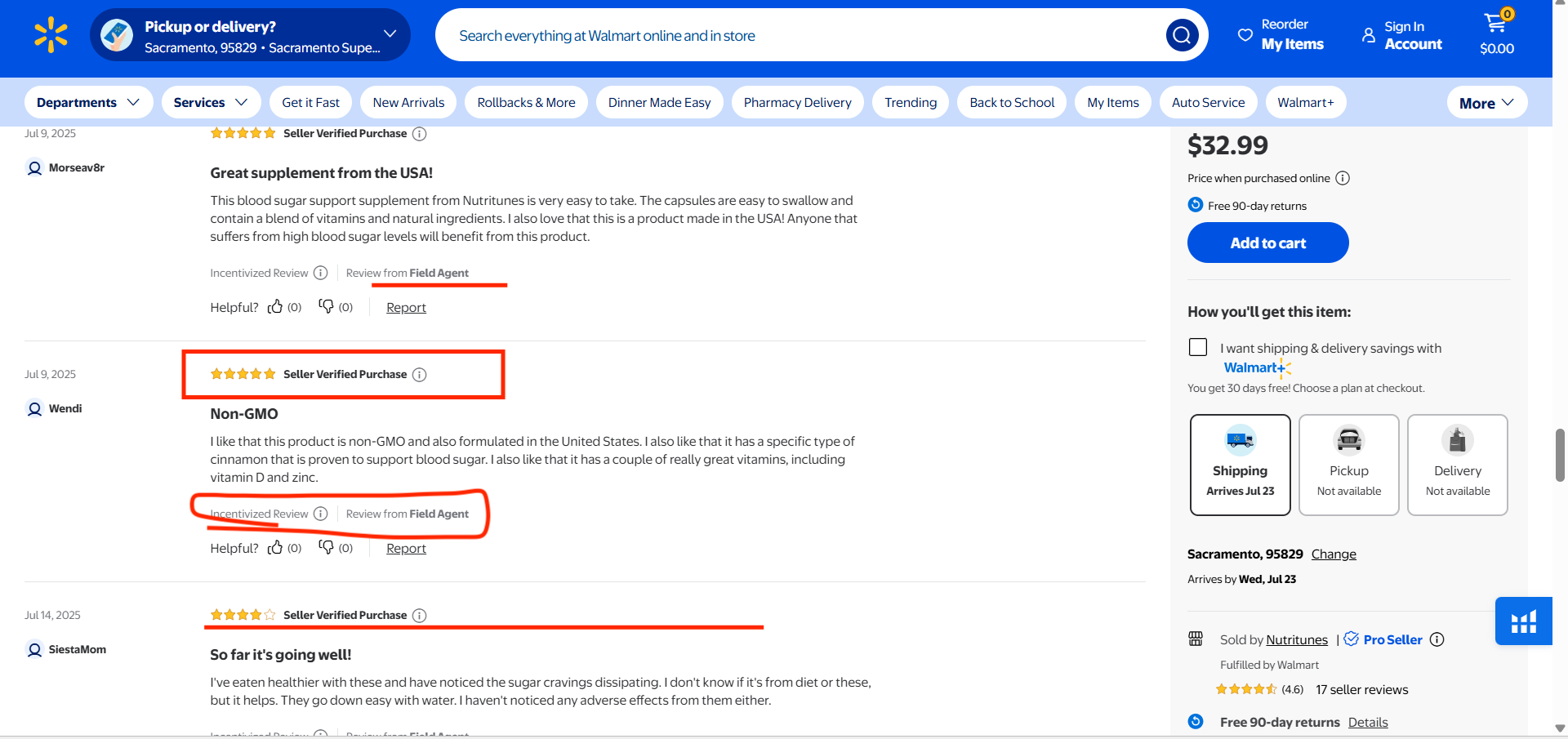Click the $32.99 price
This screenshot has height=739, width=1568.
click(x=1227, y=145)
